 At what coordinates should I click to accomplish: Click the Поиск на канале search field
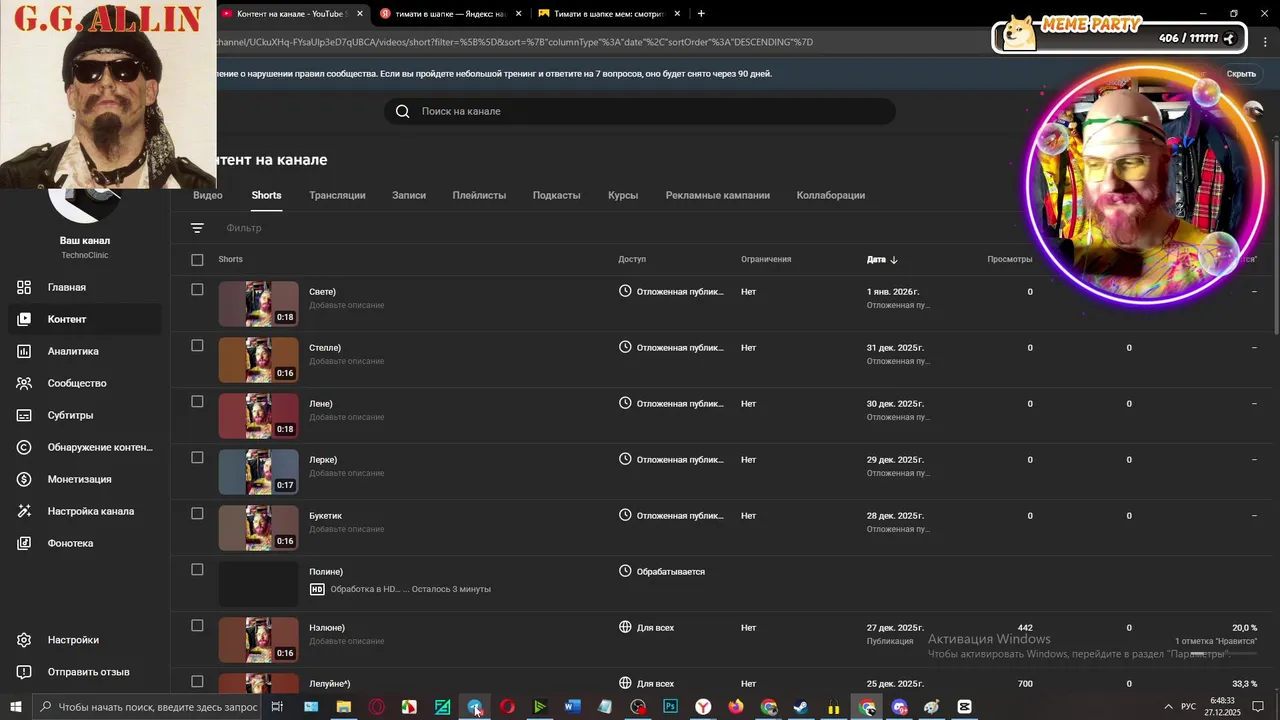point(640,111)
